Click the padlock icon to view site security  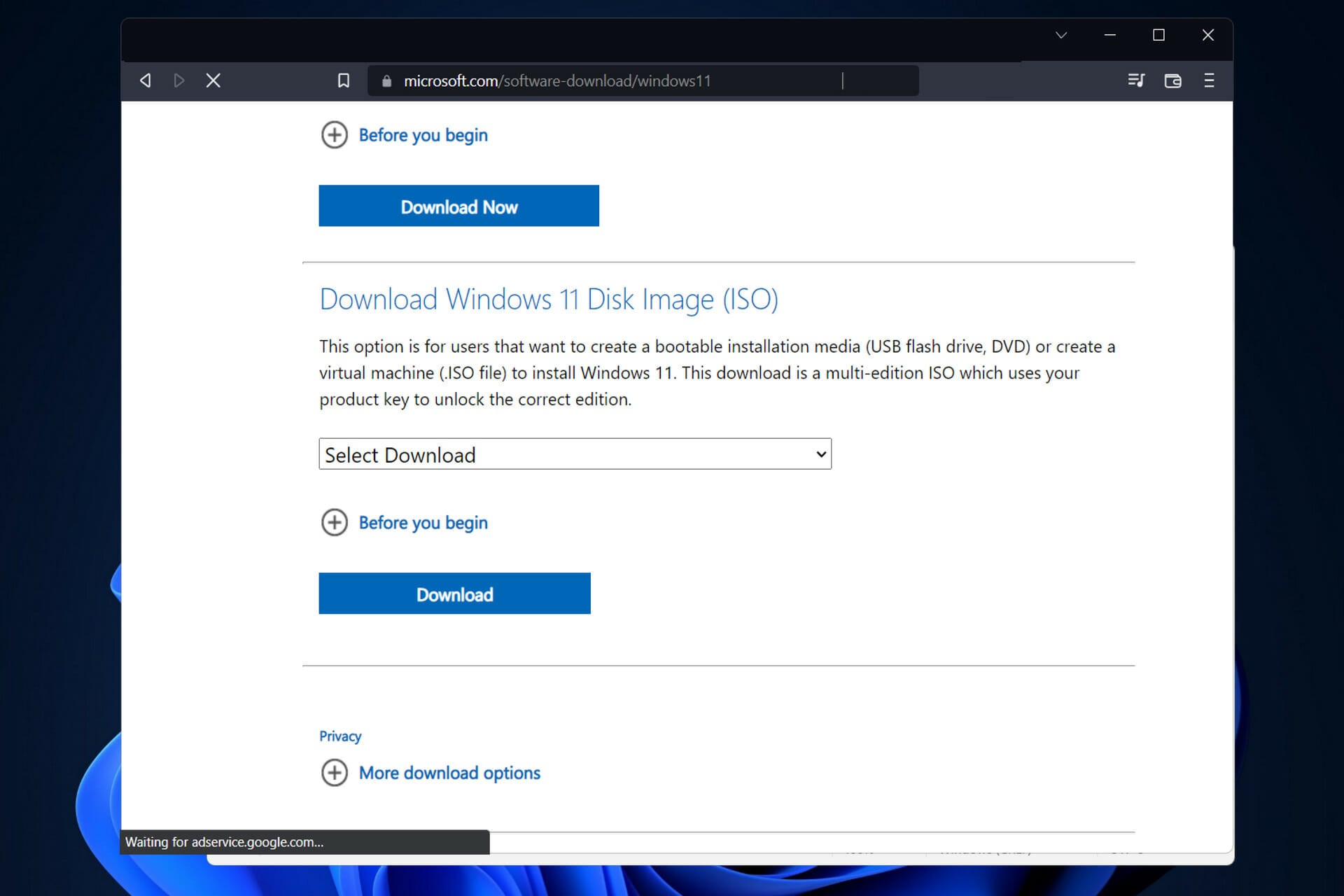(x=386, y=80)
